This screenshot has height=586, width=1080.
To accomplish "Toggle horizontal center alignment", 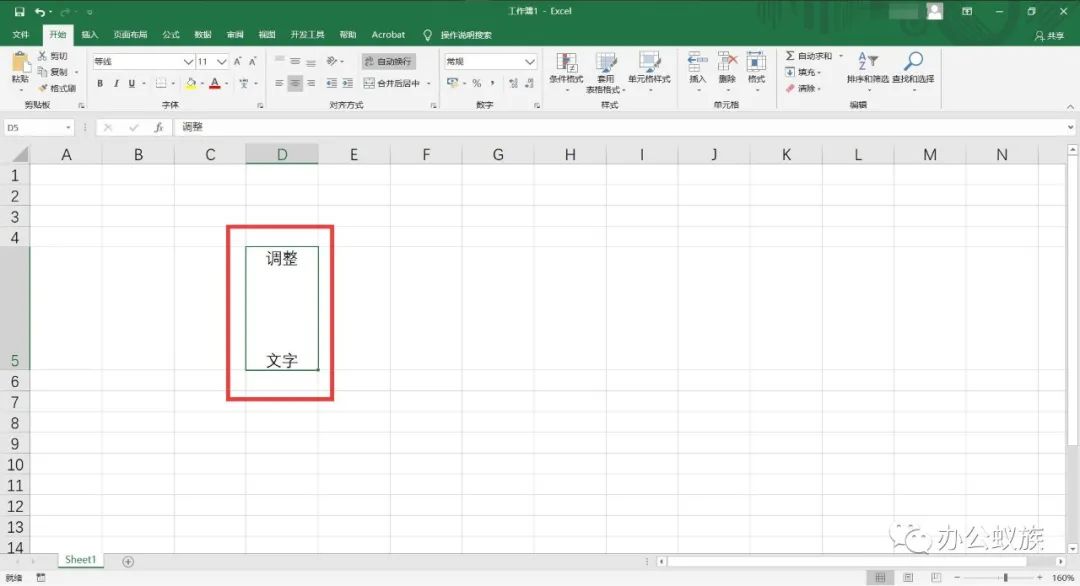I will click(295, 83).
